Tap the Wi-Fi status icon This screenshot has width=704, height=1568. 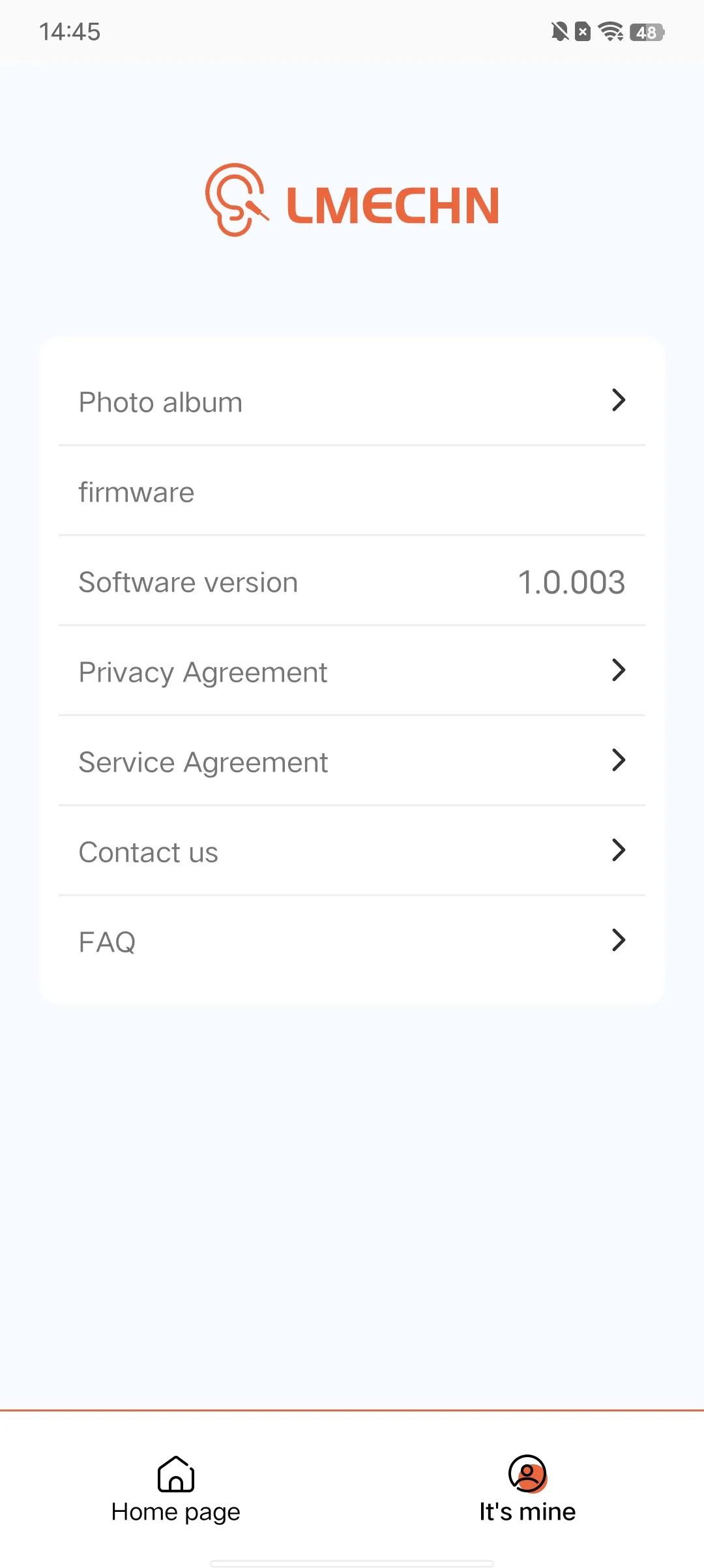611,31
